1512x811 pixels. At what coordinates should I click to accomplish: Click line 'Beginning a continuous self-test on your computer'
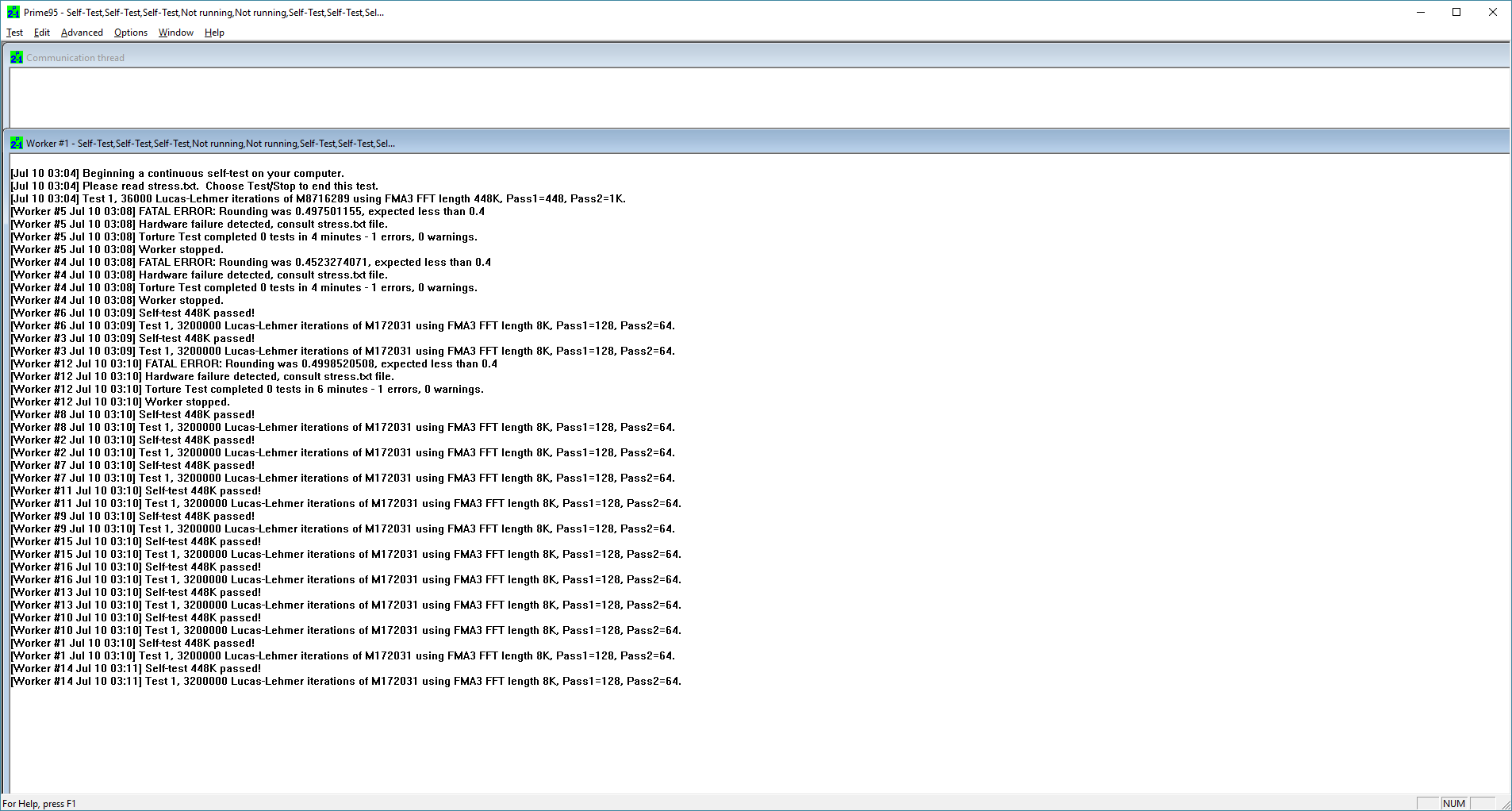[178, 173]
